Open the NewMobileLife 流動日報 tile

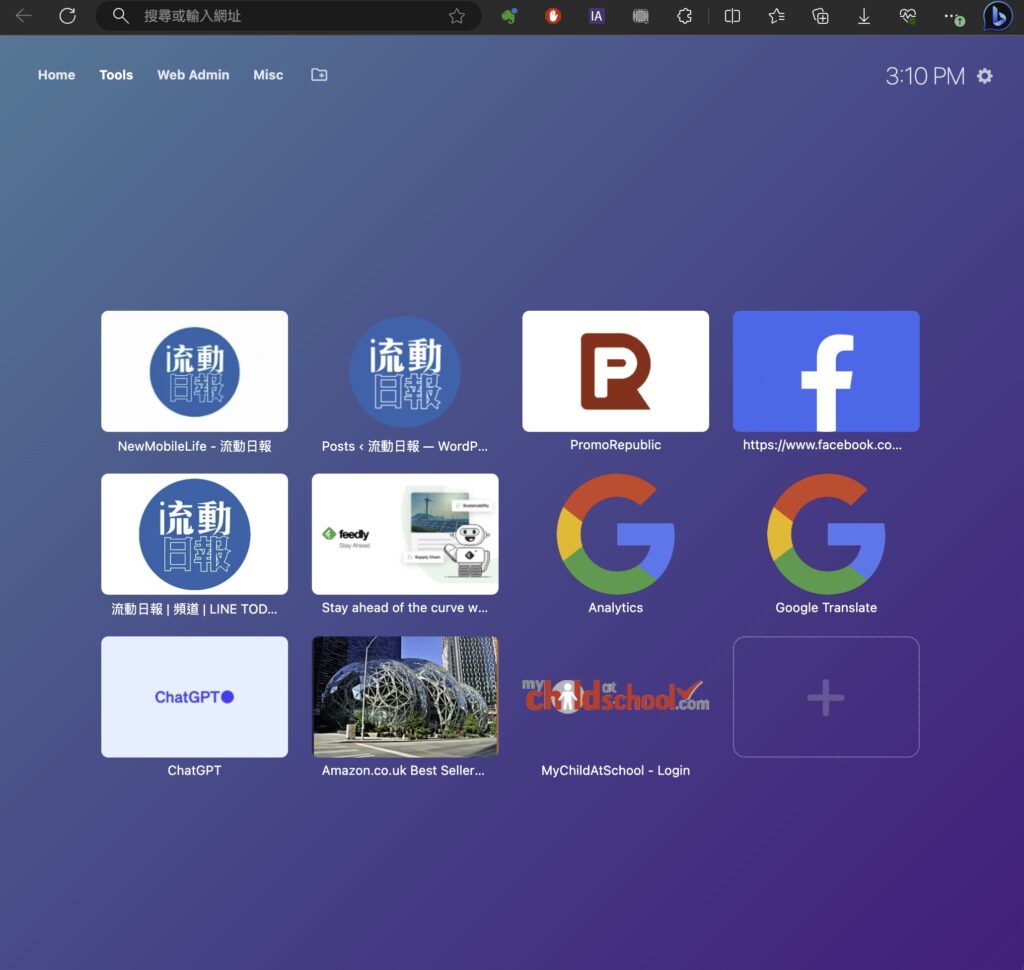195,371
